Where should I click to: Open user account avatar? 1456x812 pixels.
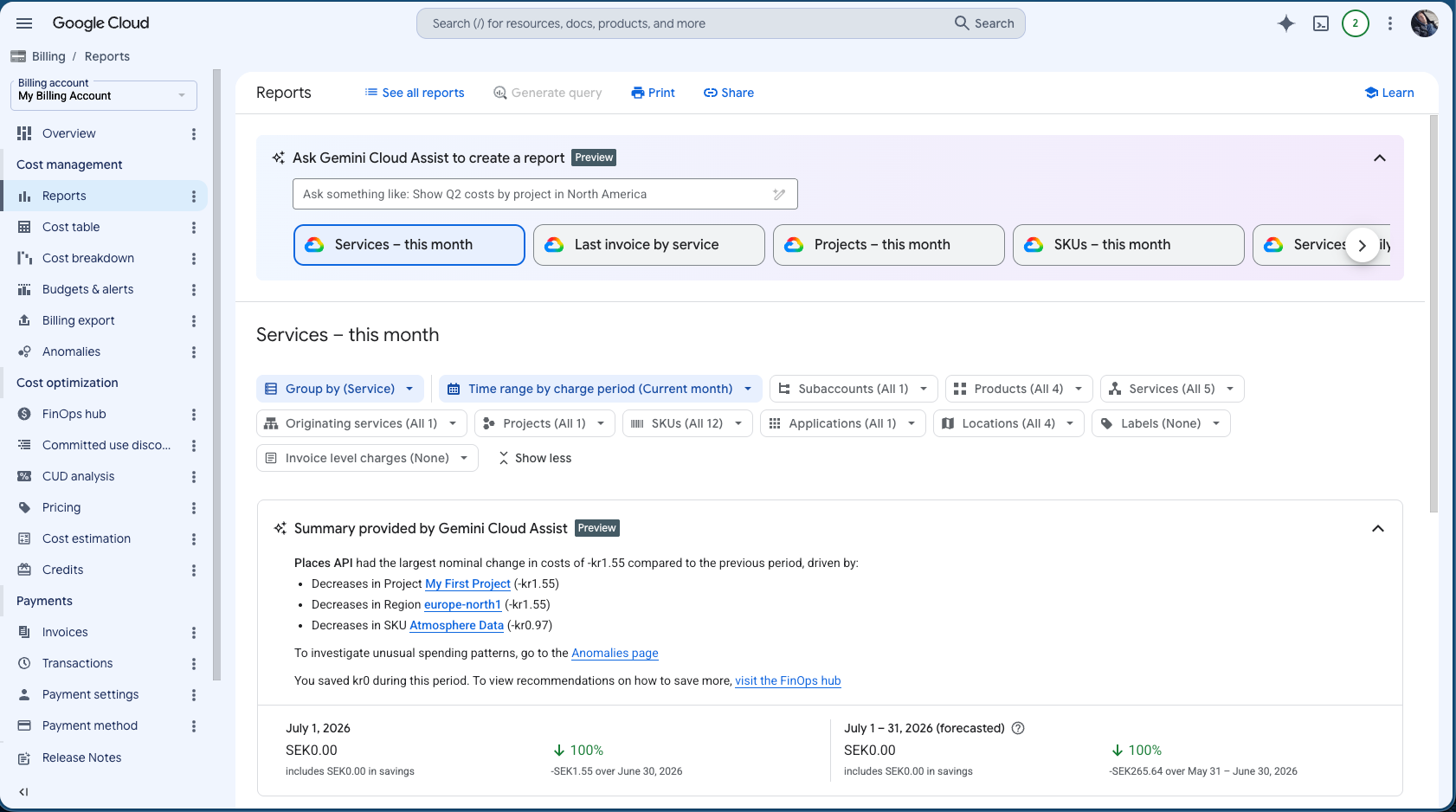click(x=1425, y=23)
